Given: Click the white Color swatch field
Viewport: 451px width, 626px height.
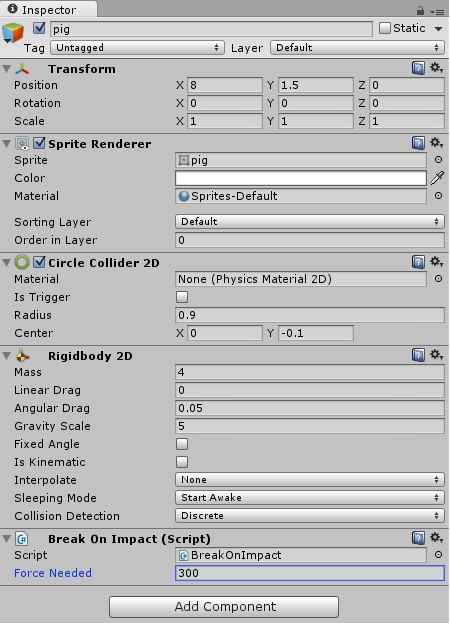Looking at the screenshot, I should tap(301, 178).
